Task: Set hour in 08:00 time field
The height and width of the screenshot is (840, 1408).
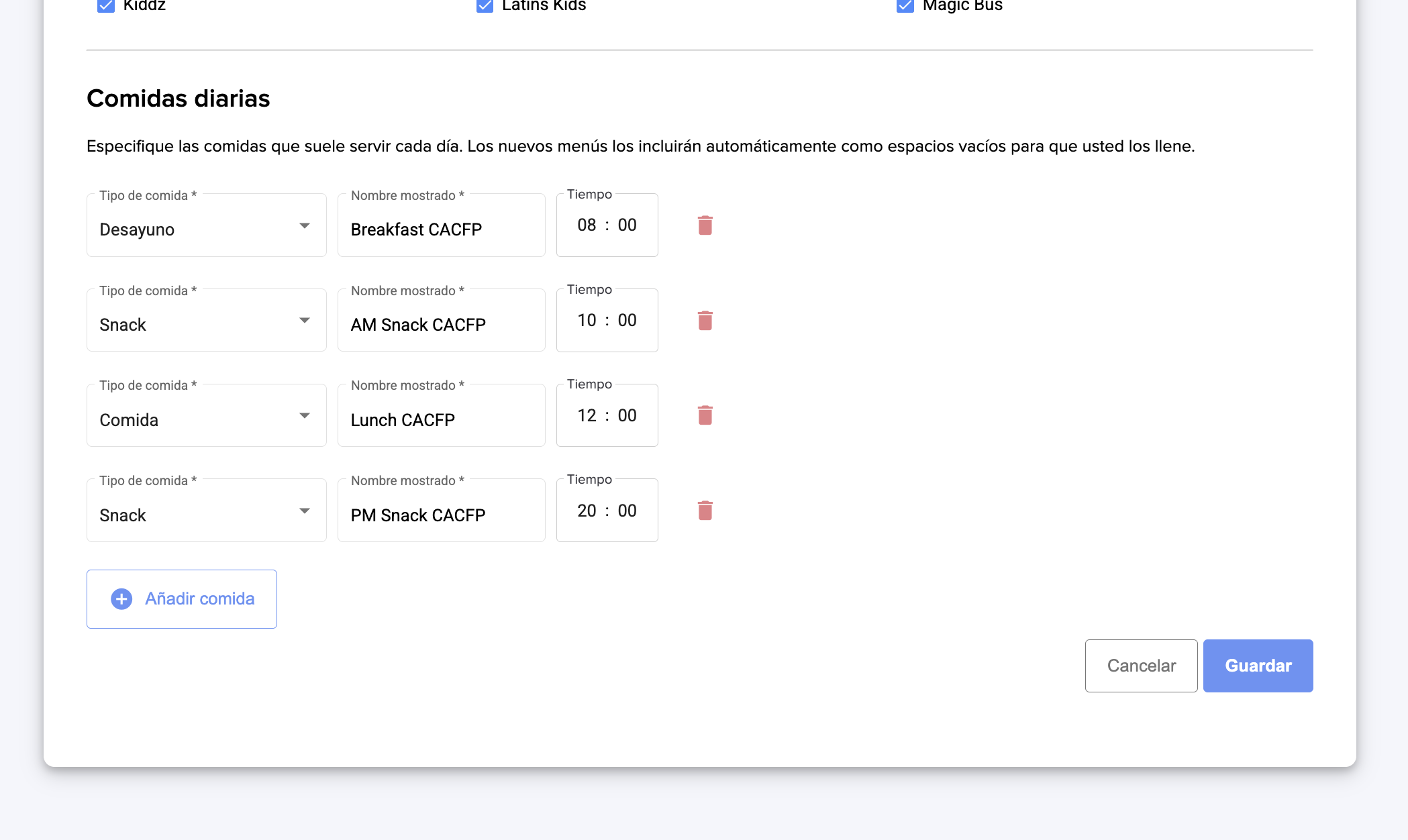Action: [x=587, y=225]
